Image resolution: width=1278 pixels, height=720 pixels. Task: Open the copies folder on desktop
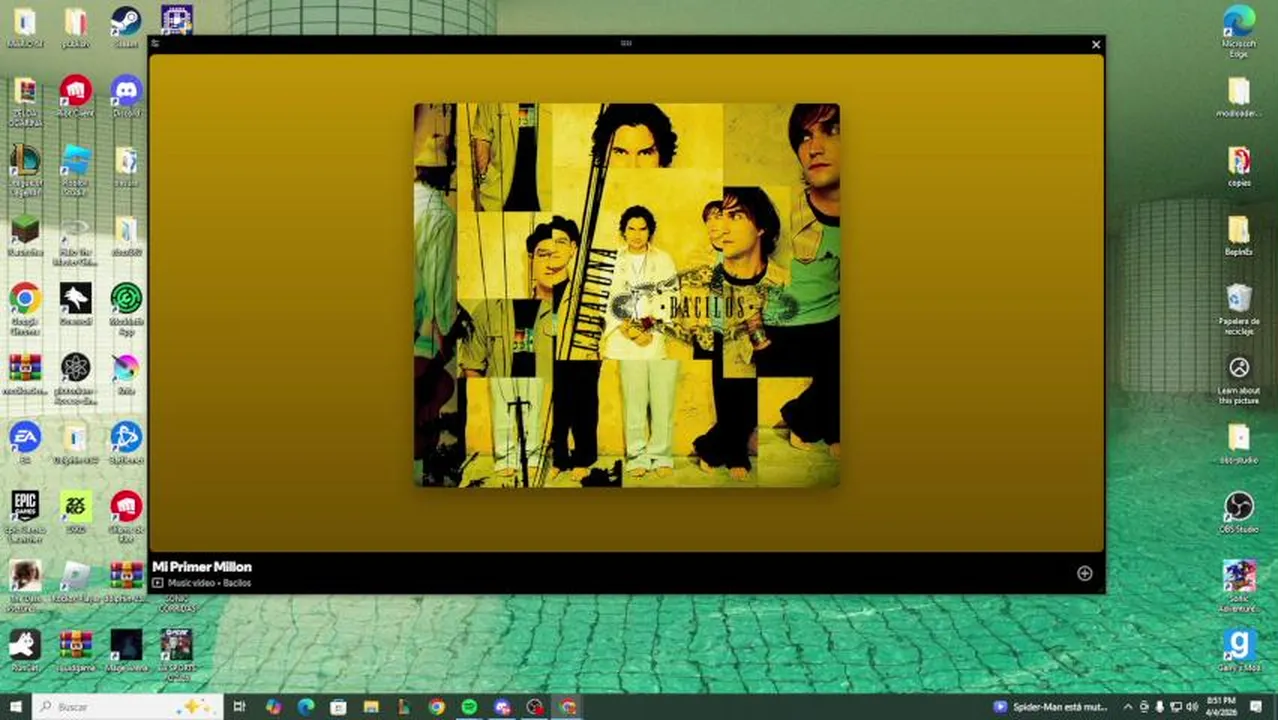(1239, 166)
